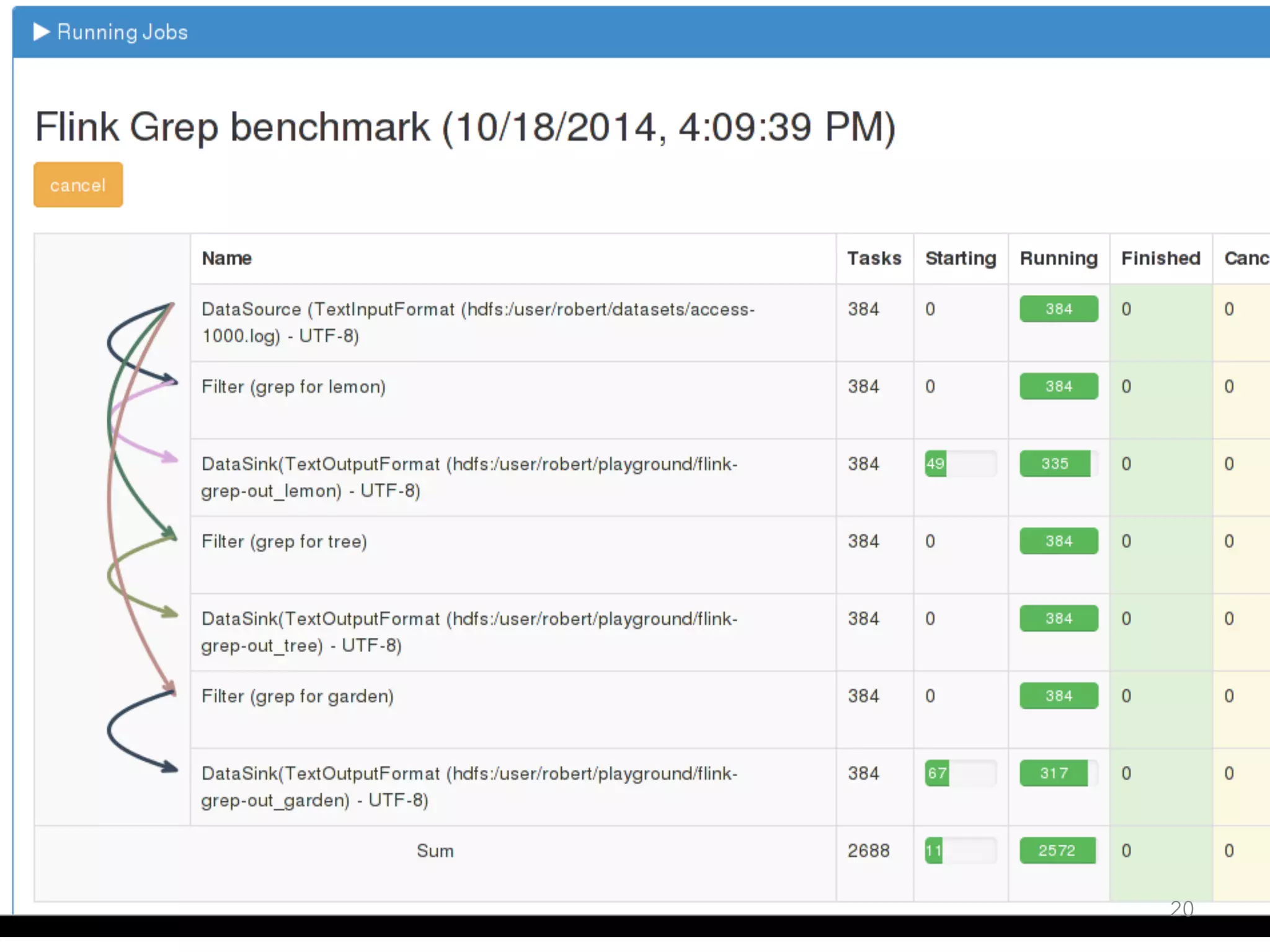Click the Tasks column header
1270x952 pixels.
pos(874,258)
